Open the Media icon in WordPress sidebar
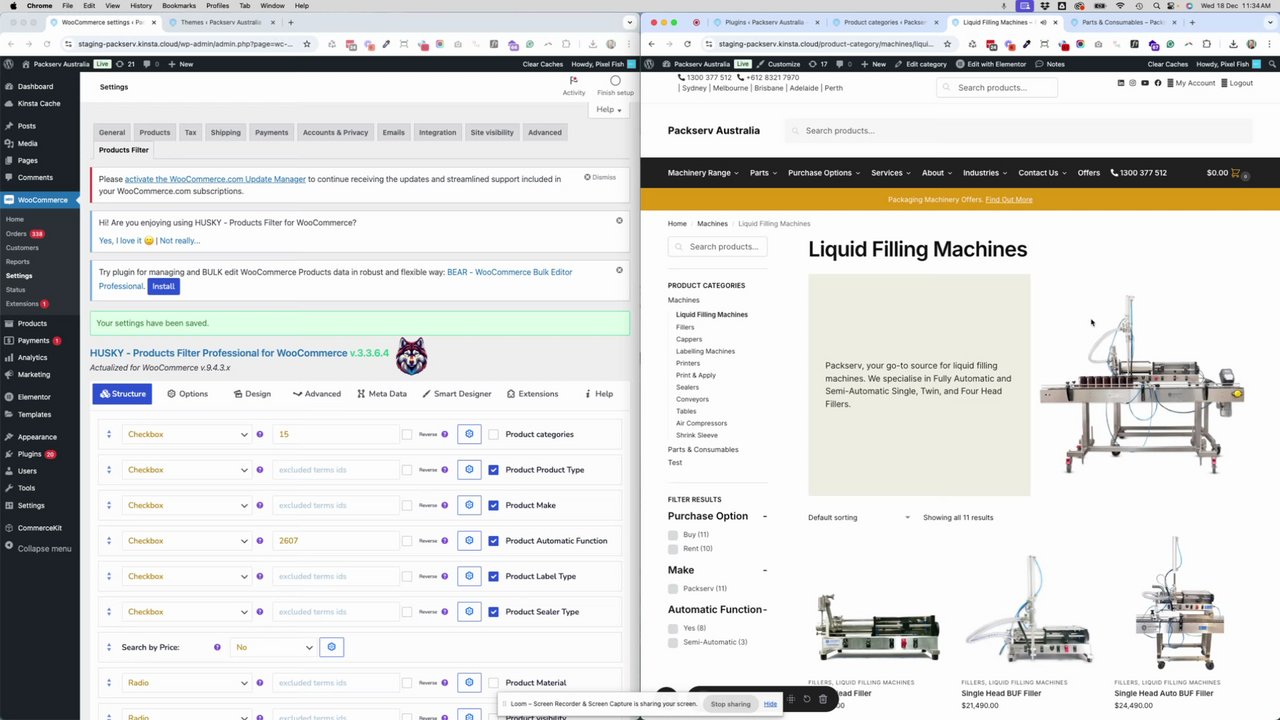Image resolution: width=1280 pixels, height=720 pixels. coord(9,143)
